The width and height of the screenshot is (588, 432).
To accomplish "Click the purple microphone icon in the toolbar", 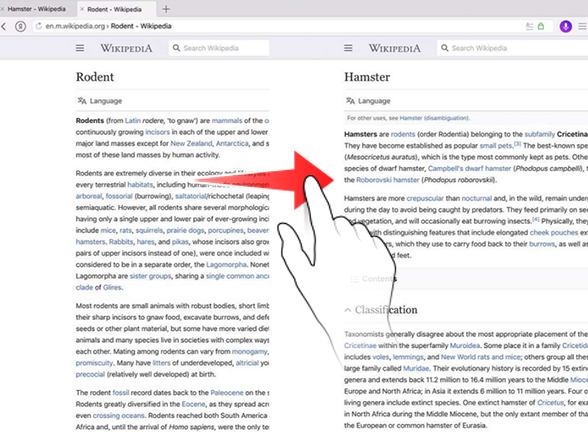I will pos(566,26).
